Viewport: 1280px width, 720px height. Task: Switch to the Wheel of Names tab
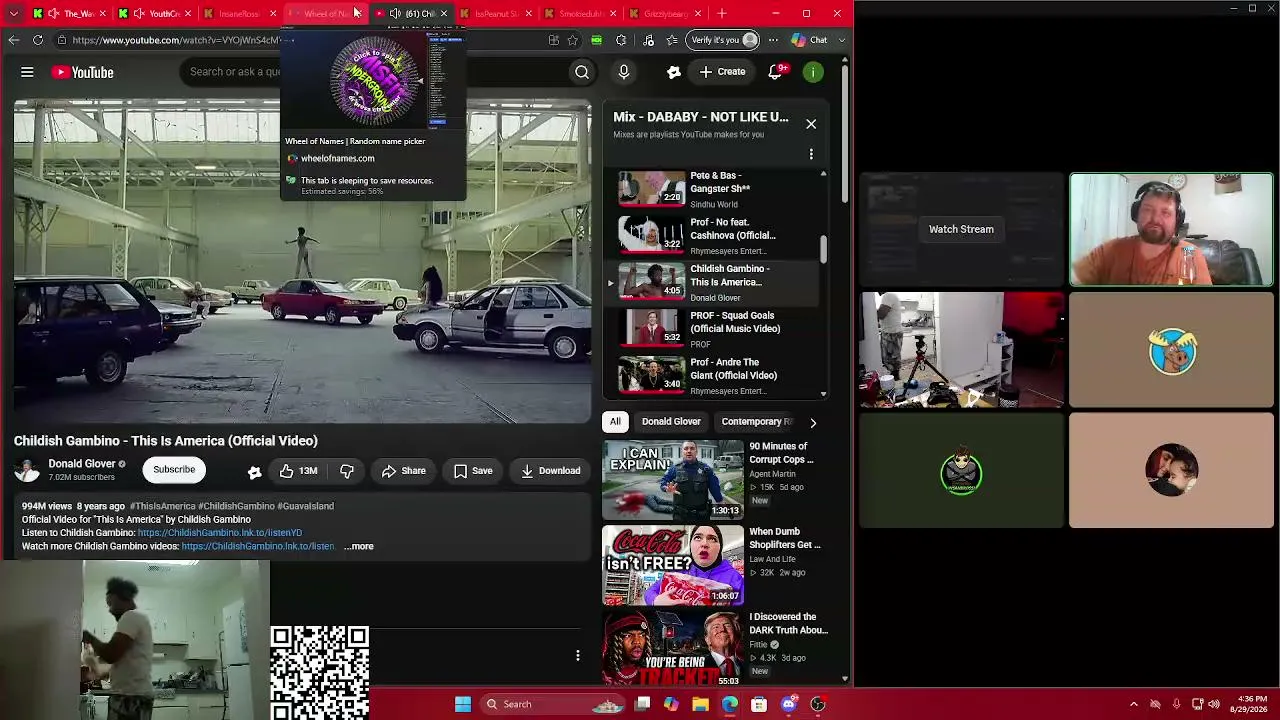tap(323, 14)
